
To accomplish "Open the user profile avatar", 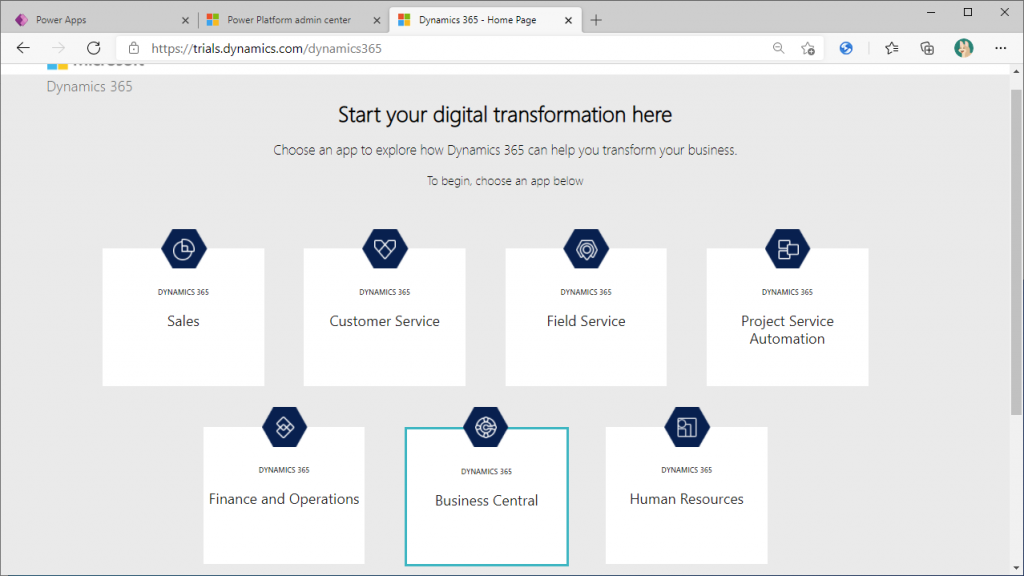I will click(x=963, y=48).
